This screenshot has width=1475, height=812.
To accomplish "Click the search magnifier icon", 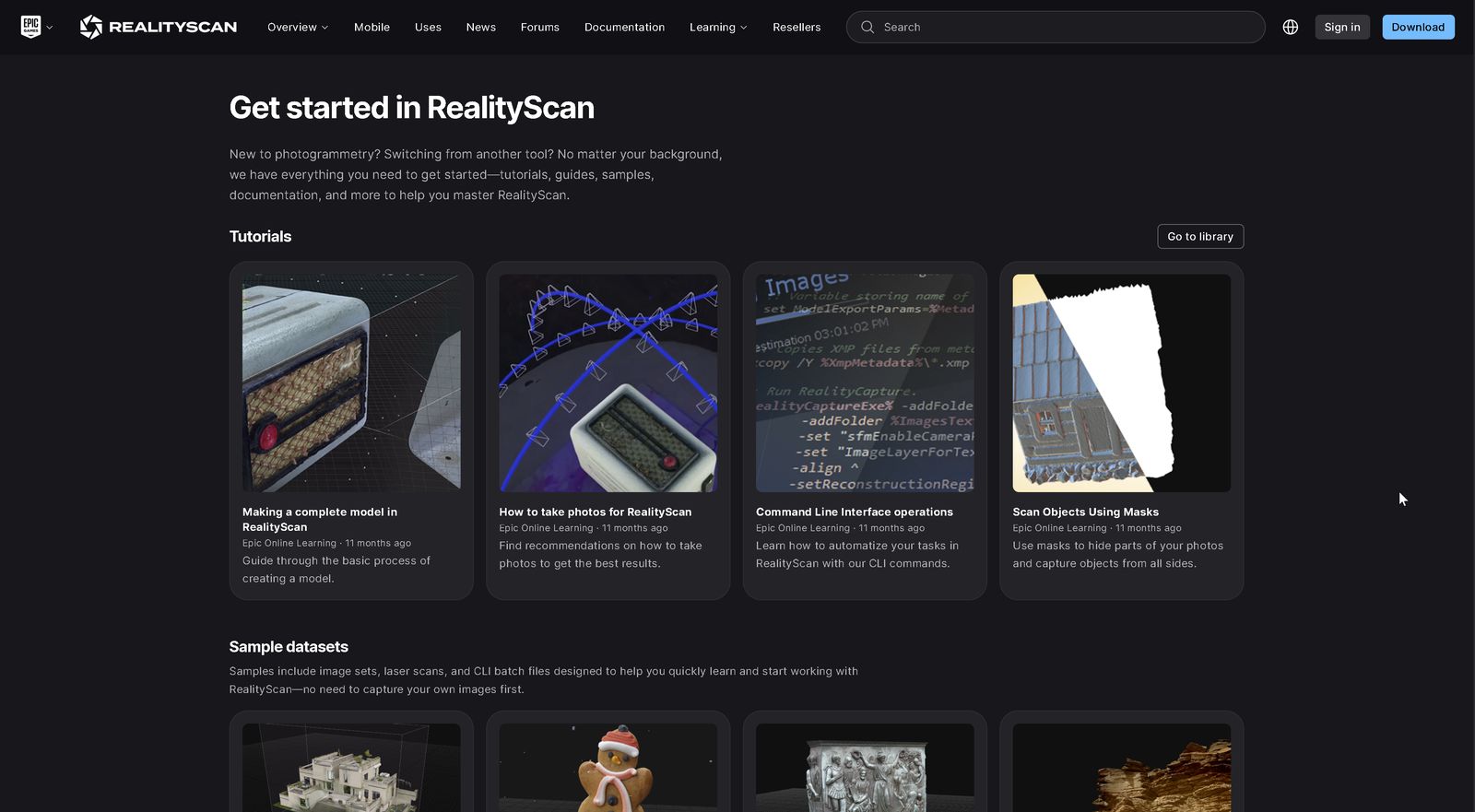I will click(867, 27).
